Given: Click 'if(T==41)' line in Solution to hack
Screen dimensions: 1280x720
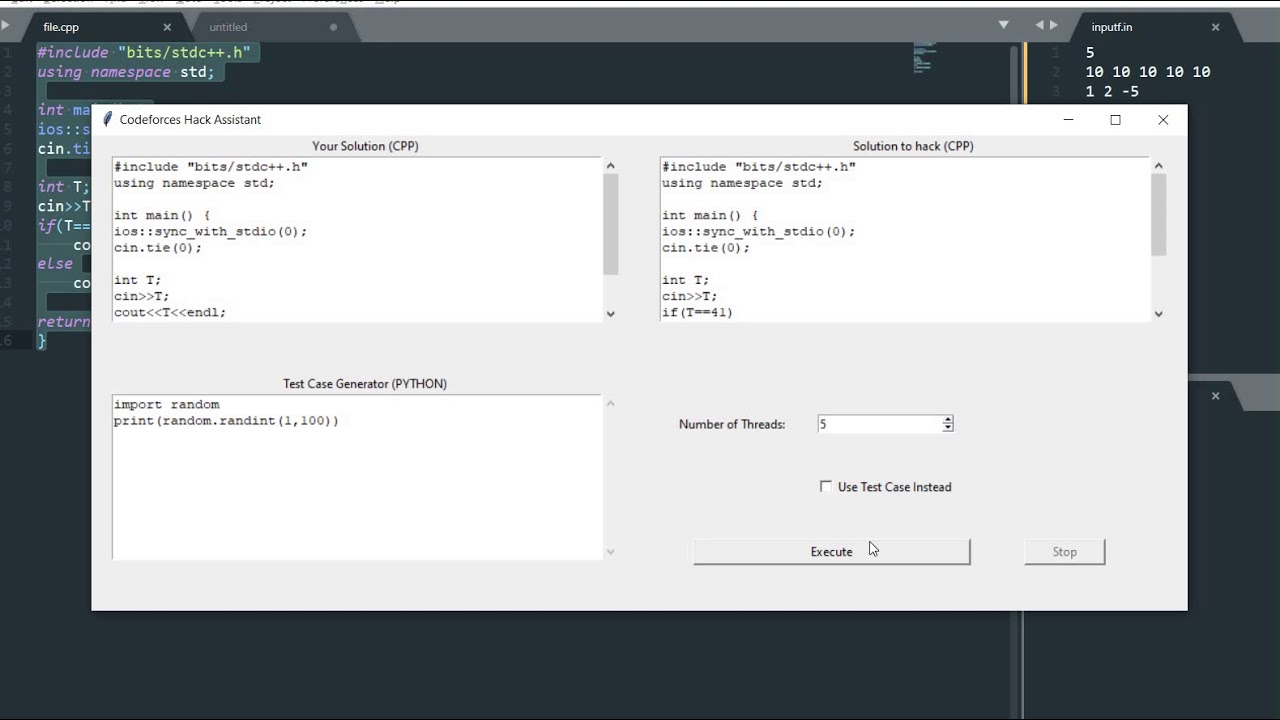Looking at the screenshot, I should (697, 313).
